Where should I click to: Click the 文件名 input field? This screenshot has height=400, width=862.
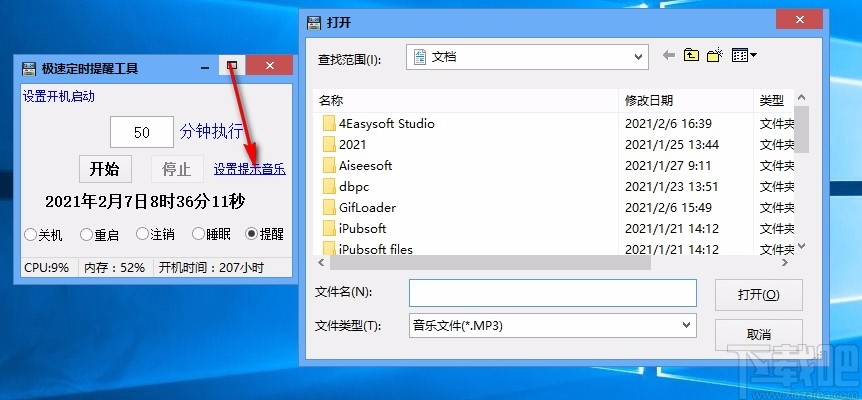pyautogui.click(x=552, y=293)
